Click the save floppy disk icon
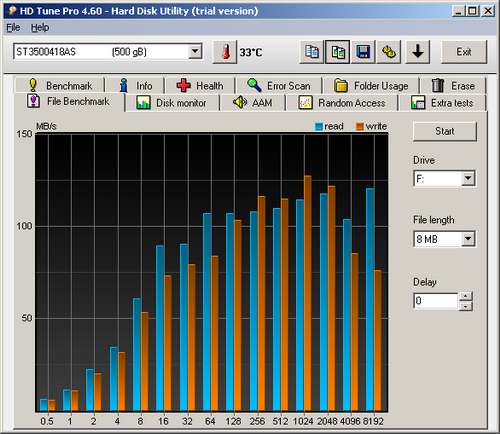Viewport: 500px width, 434px height. 363,52
